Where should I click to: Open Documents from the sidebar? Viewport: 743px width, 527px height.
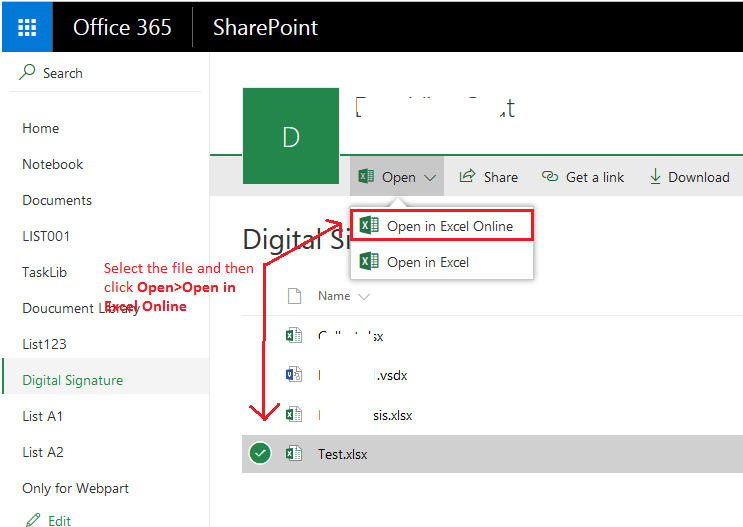tap(57, 200)
